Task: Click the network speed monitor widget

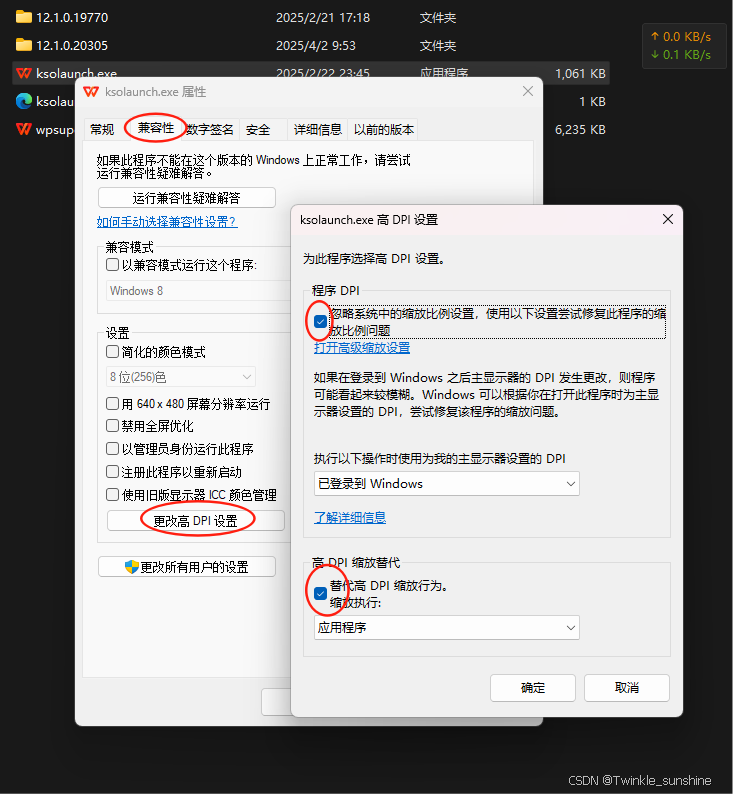Action: point(682,46)
